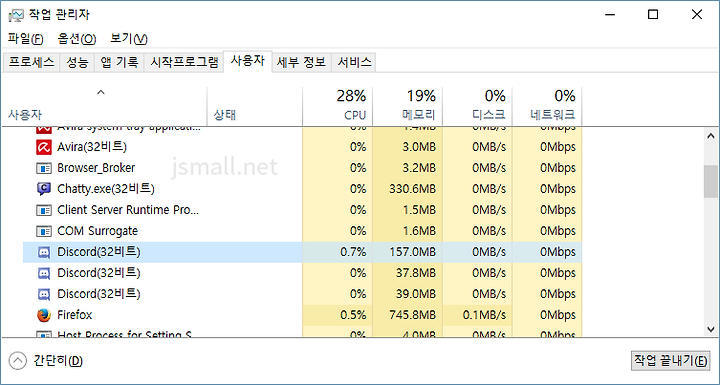Click the 작업 끝내기(E) button
This screenshot has width=720, height=385.
pyautogui.click(x=670, y=361)
